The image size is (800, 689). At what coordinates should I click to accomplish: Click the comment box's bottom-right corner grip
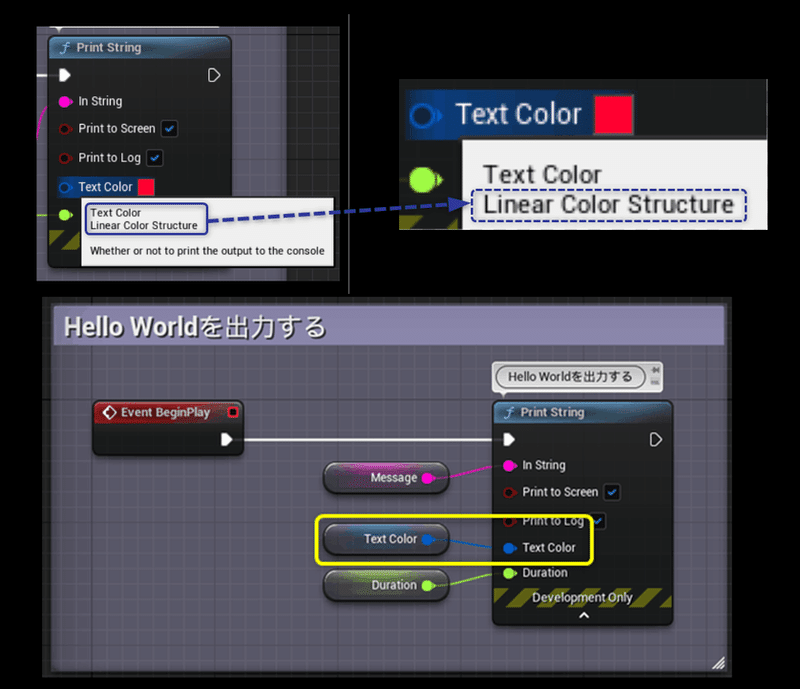click(x=718, y=662)
